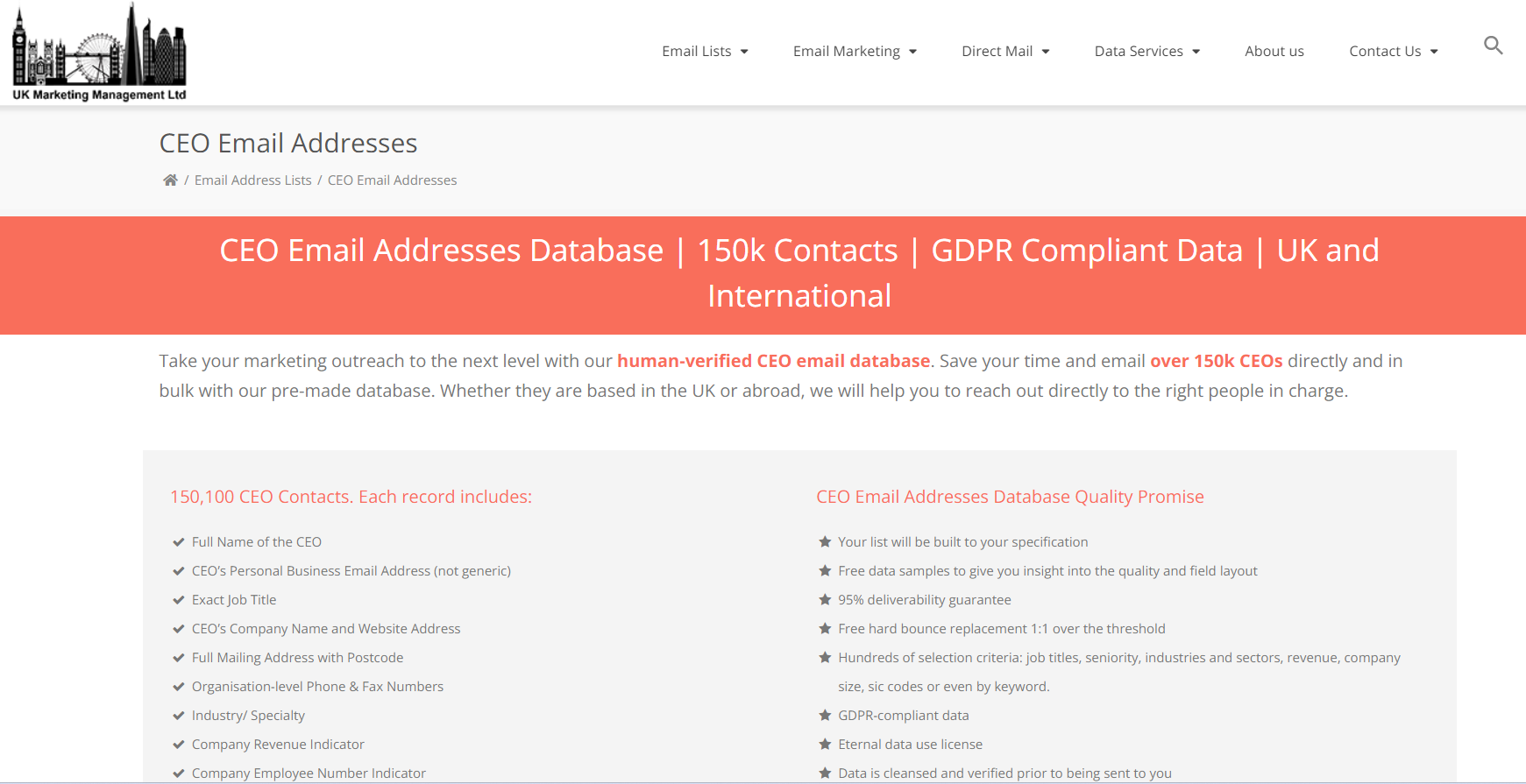This screenshot has width=1526, height=784.
Task: Click heading '150,100 CEO Contacts. Each record includes:'
Action: coord(351,497)
